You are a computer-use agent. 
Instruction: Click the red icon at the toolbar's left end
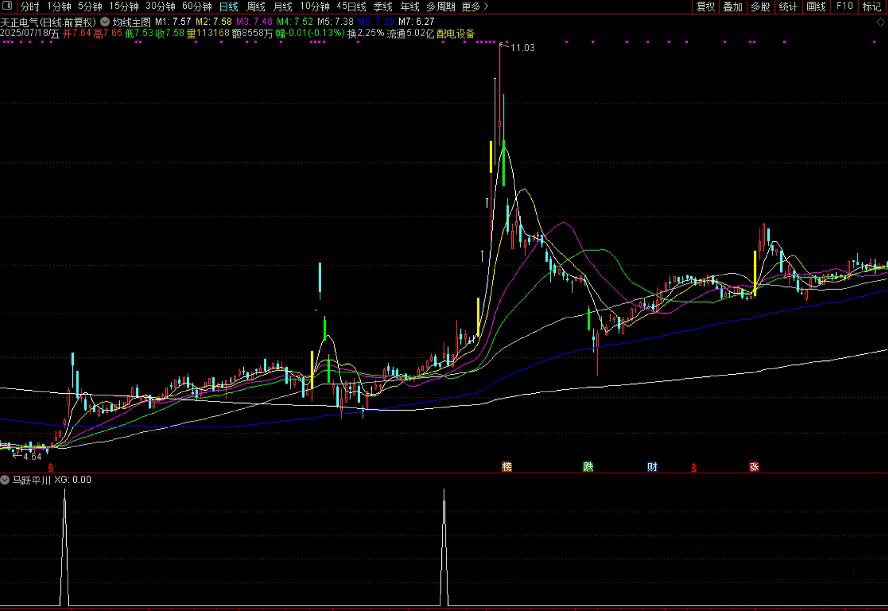tap(9, 6)
